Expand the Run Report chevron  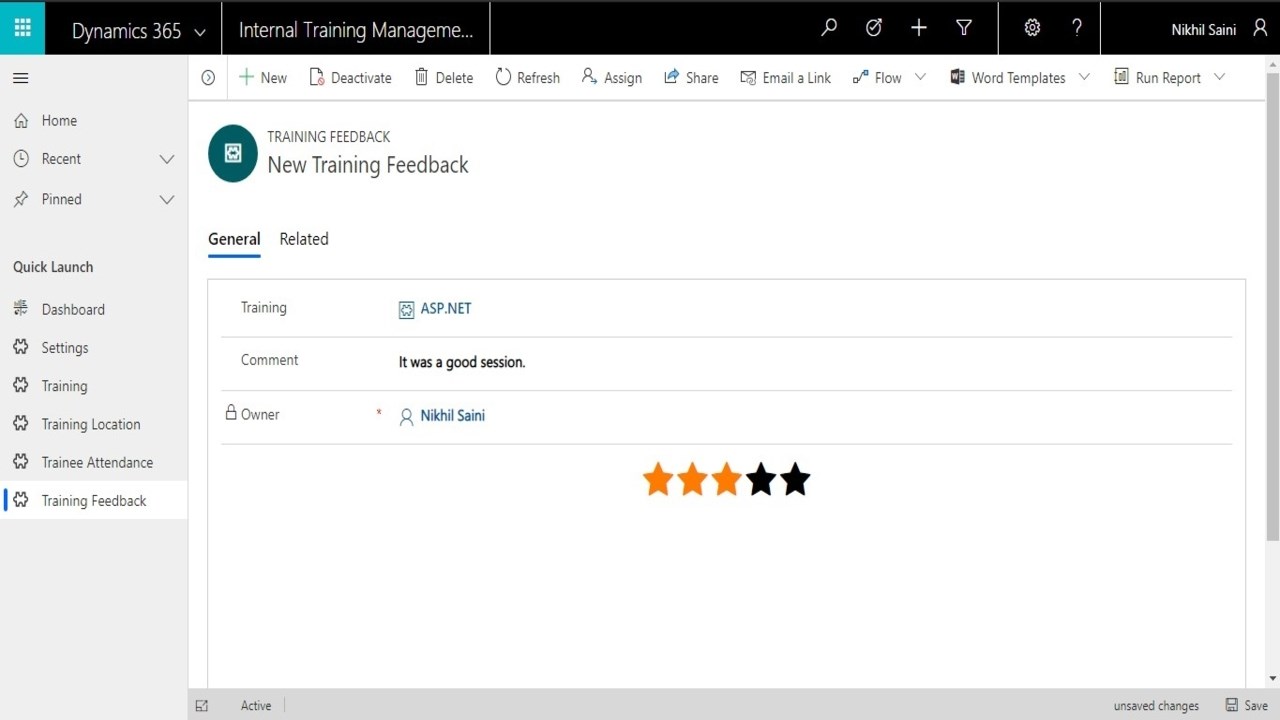point(1219,77)
